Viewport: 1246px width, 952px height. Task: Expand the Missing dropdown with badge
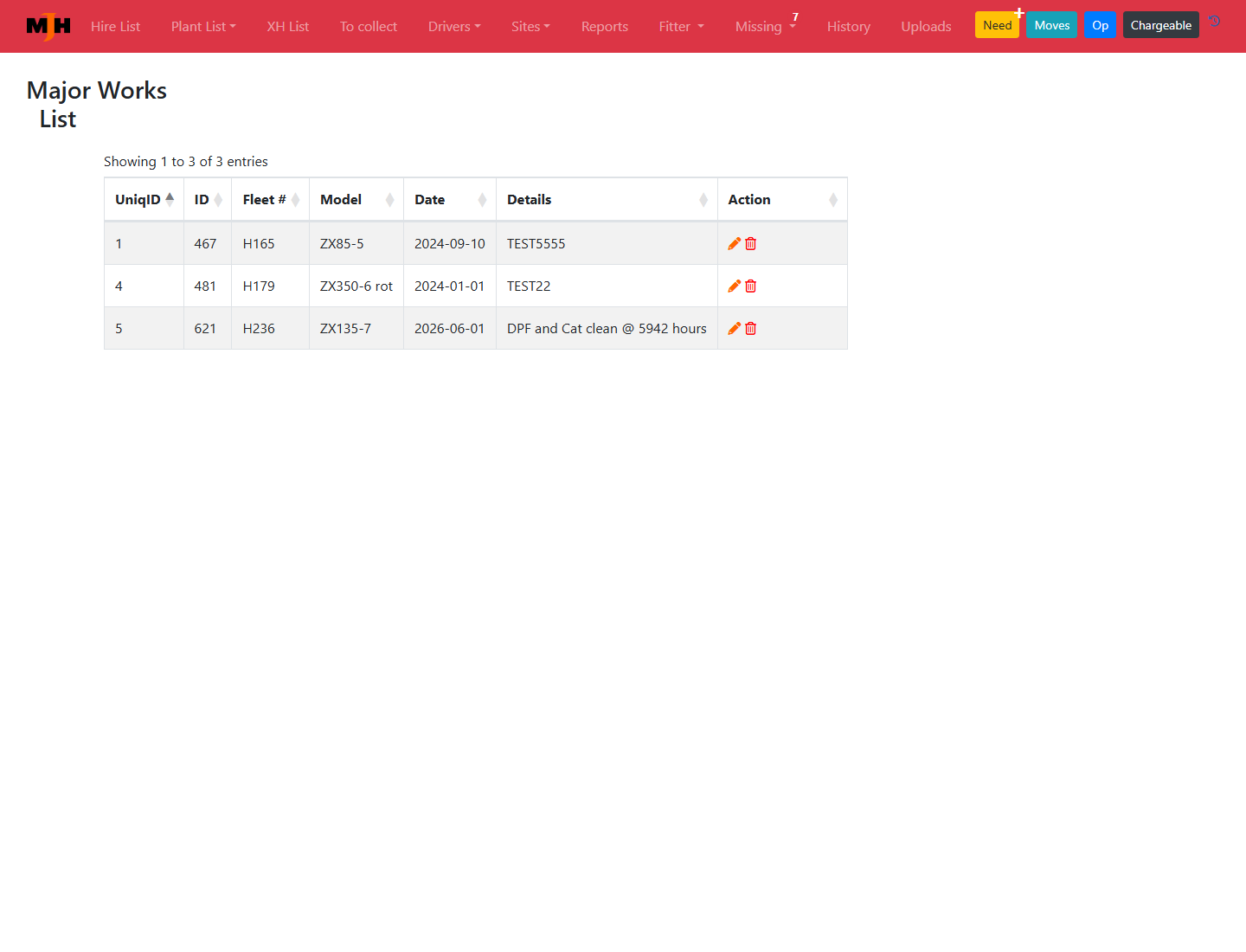pos(766,27)
